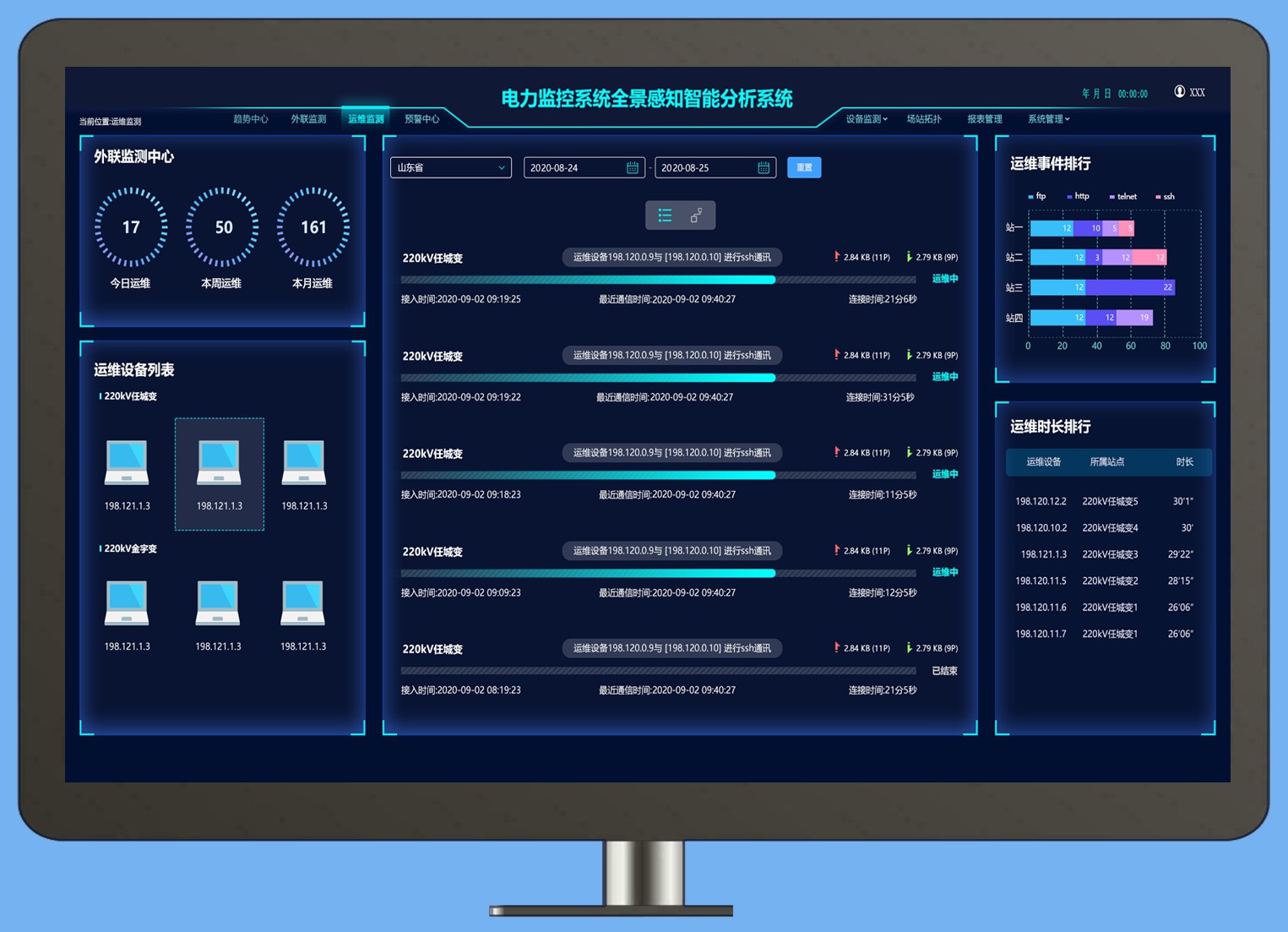This screenshot has height=932, width=1288.
Task: Click the 本月运维 circular gauge showing 161
Action: coord(312,227)
